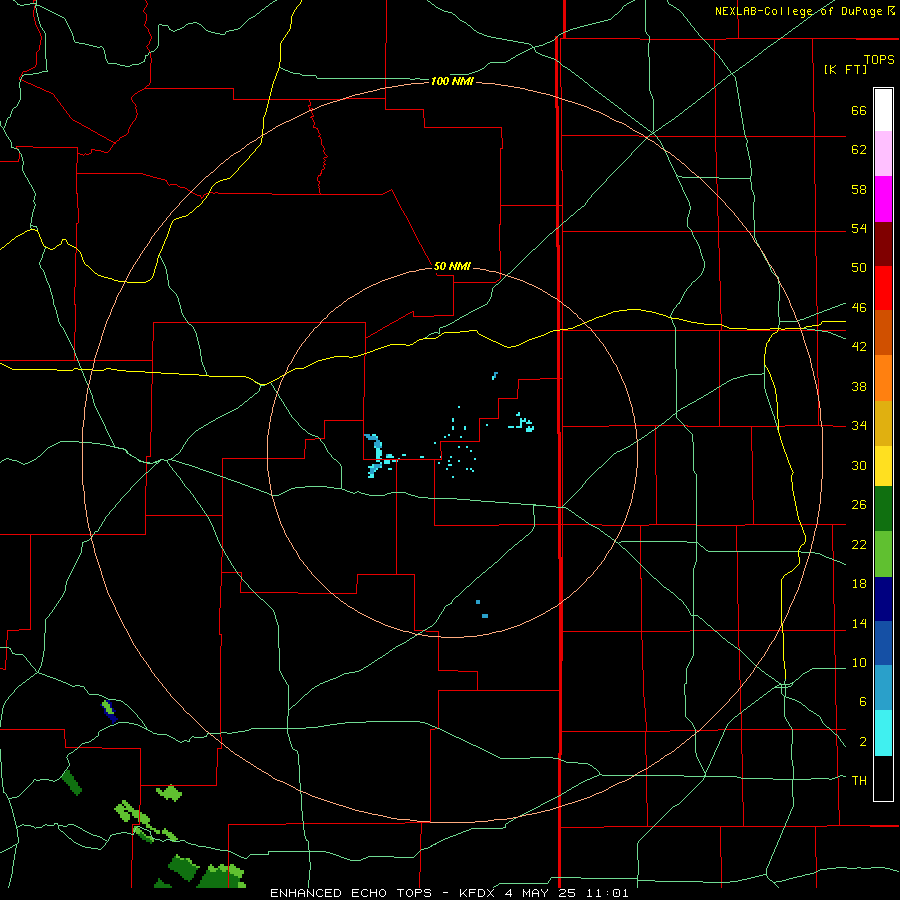Click the white 66 kft legend swatch
The height and width of the screenshot is (900, 900).
(883, 110)
